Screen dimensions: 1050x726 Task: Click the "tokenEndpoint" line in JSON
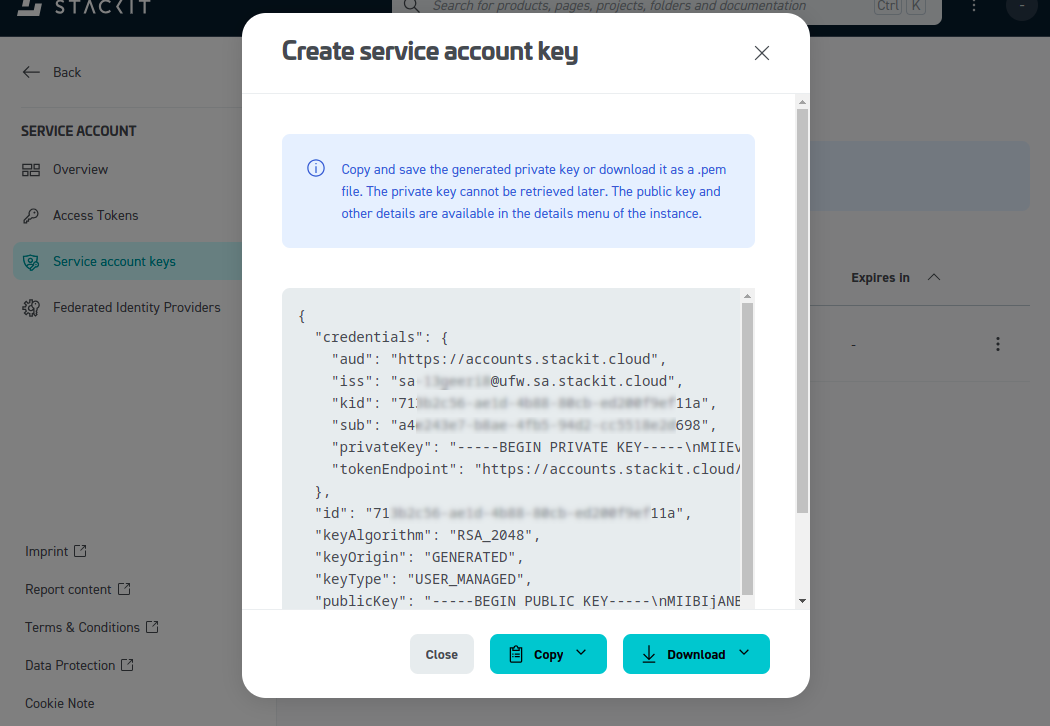tap(536, 469)
